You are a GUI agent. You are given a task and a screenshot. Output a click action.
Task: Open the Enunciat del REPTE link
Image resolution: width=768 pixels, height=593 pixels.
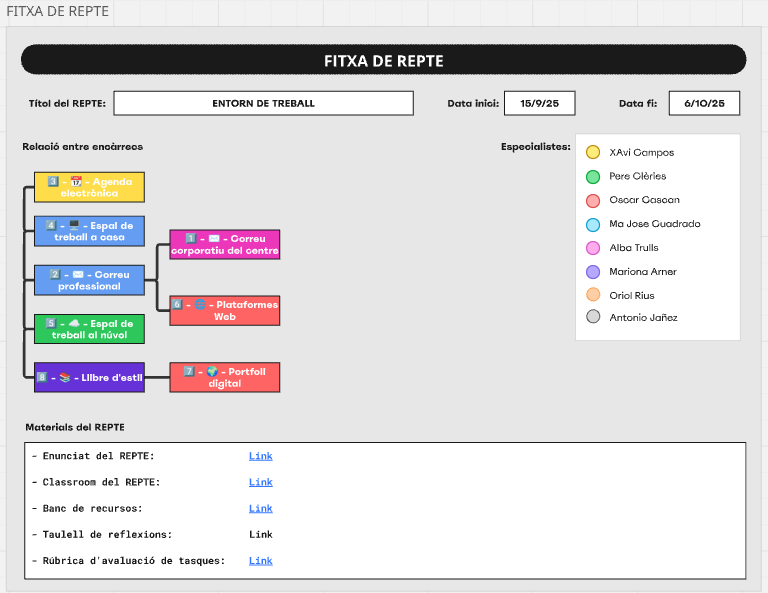pos(260,456)
